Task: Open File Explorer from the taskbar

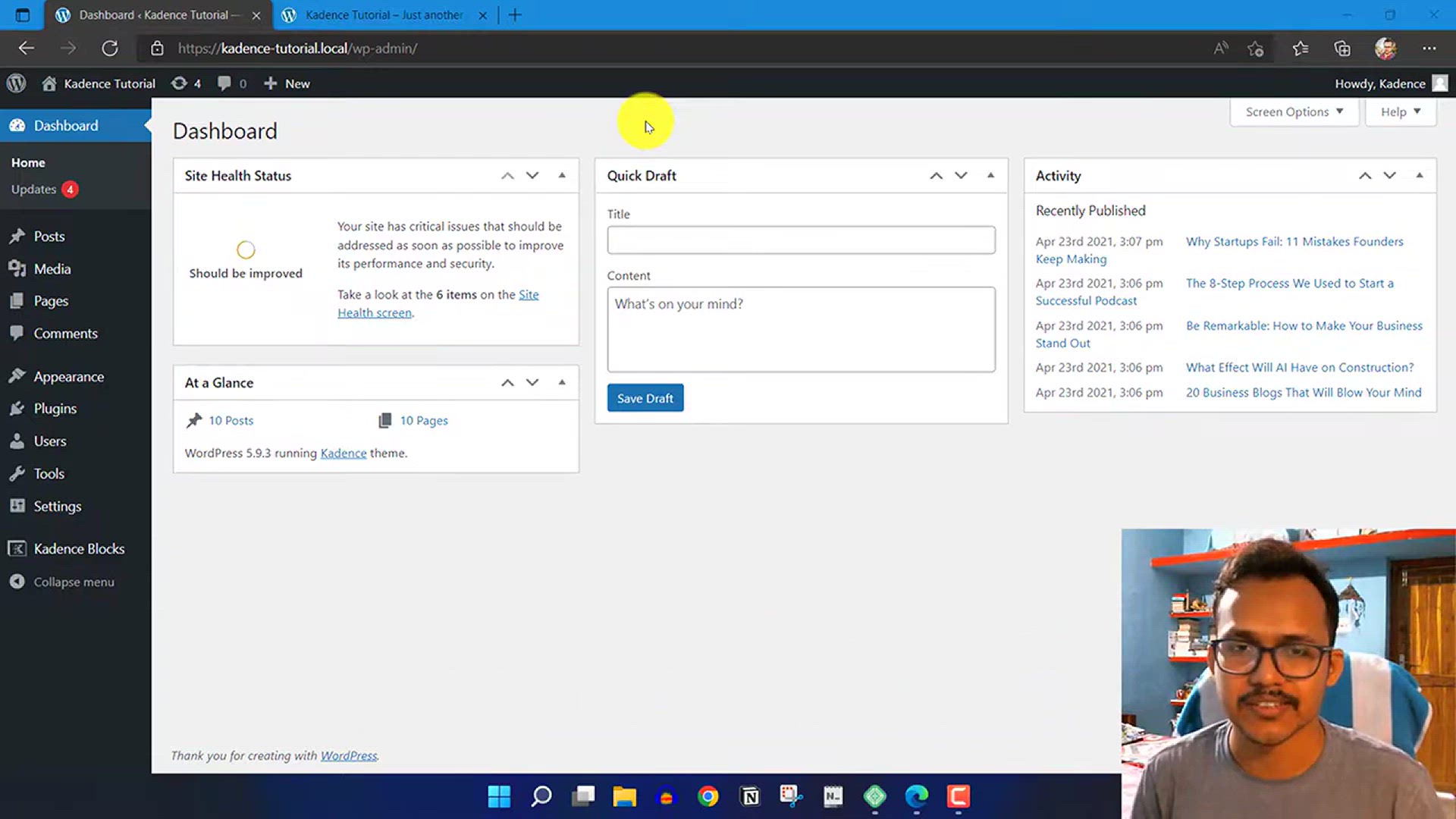Action: (625, 796)
